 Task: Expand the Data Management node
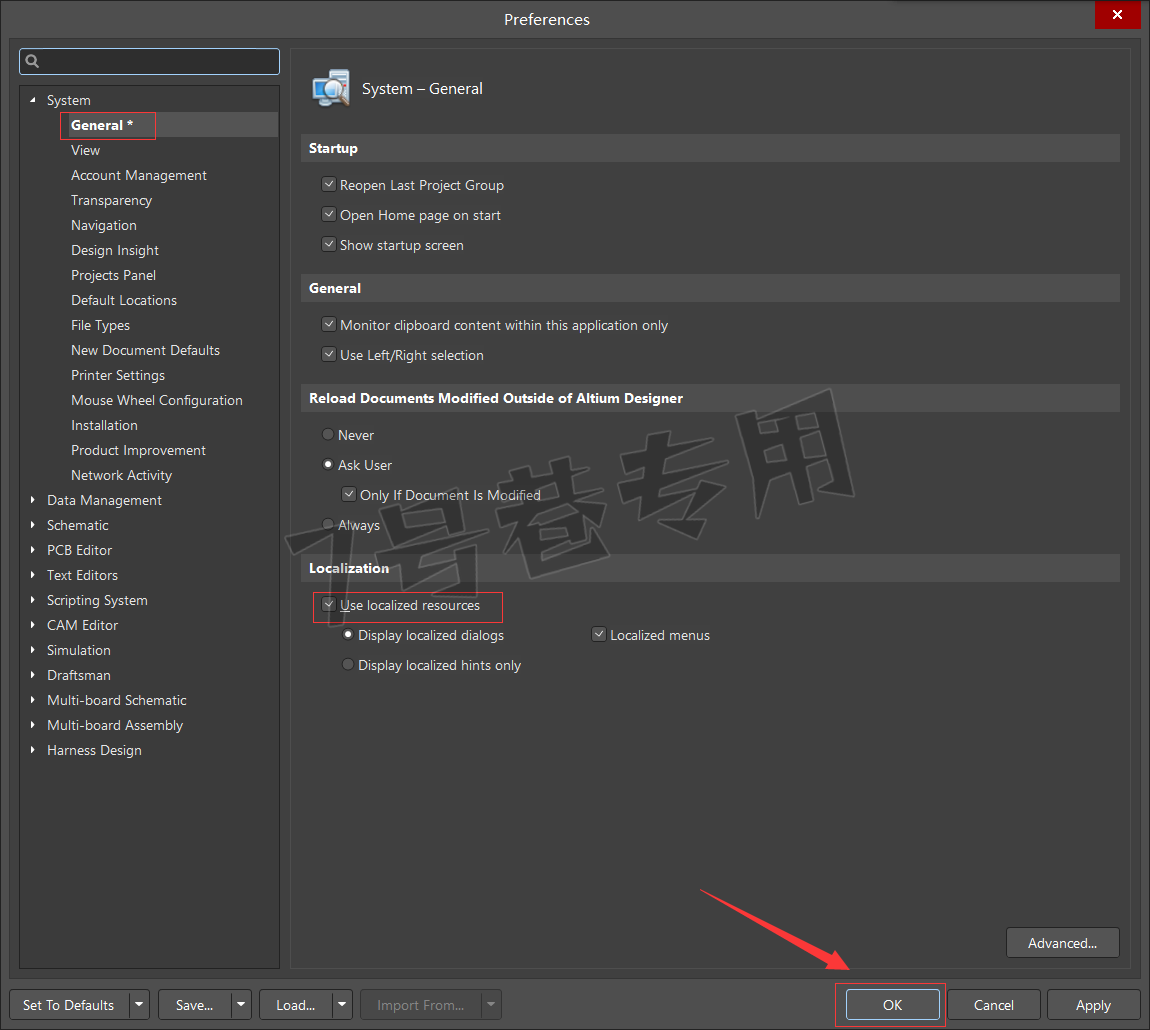pyautogui.click(x=32, y=500)
